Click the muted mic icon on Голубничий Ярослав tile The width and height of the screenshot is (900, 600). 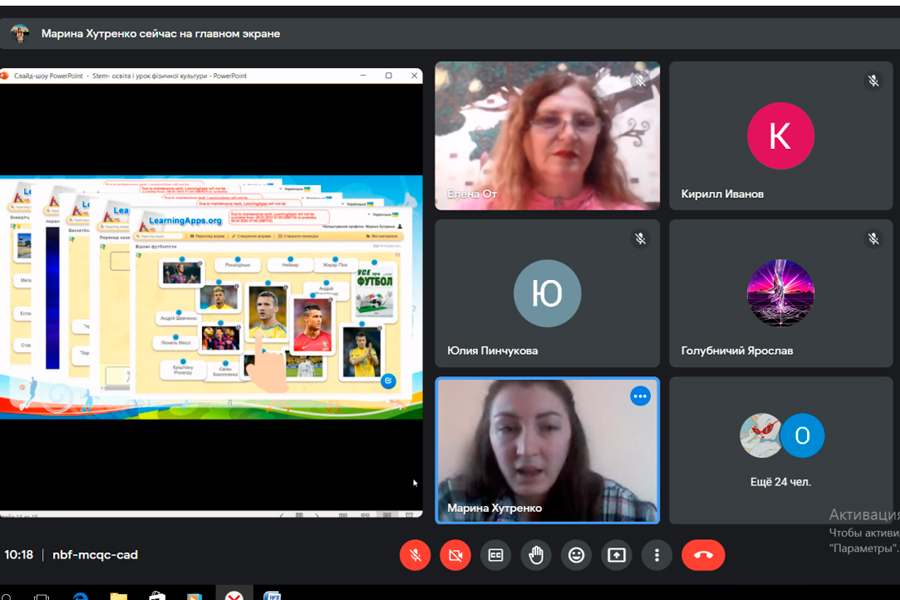tap(873, 238)
